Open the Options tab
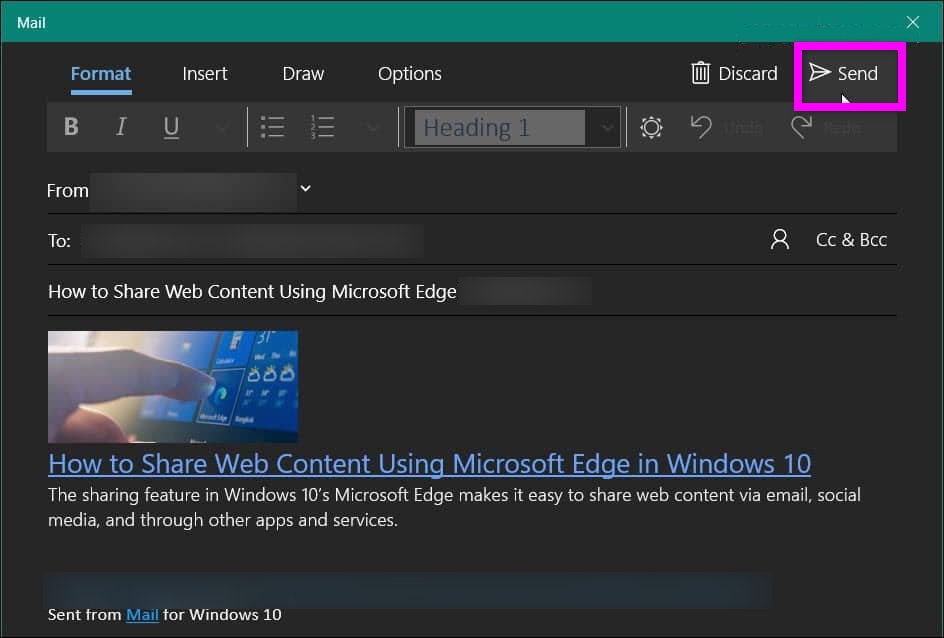This screenshot has width=944, height=638. (410, 74)
